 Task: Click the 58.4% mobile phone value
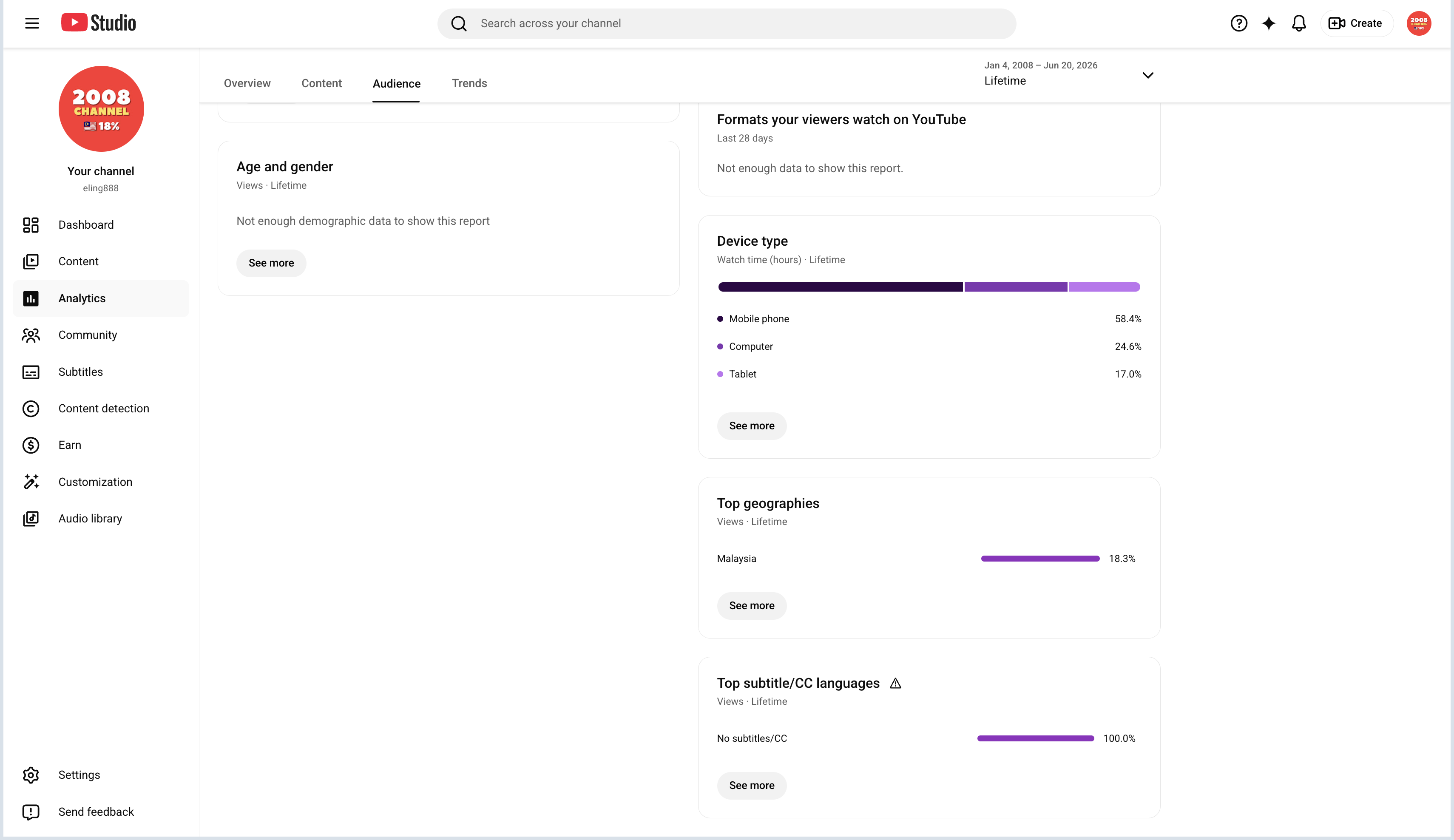pyautogui.click(x=1128, y=319)
